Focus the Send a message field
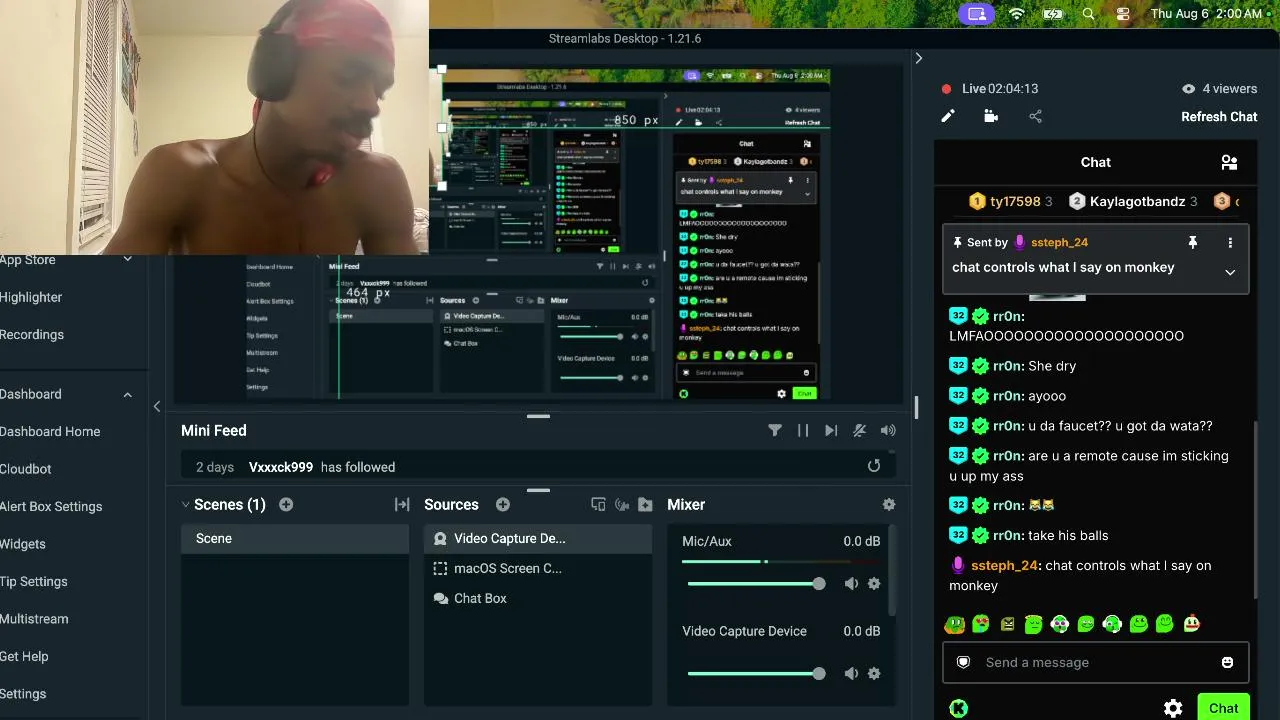 (1095, 662)
